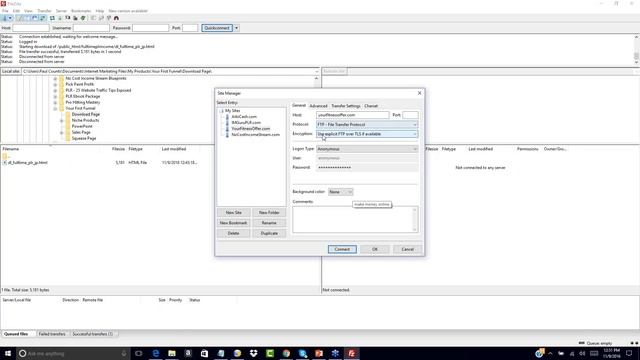Click the disconnect from server icon
Screen dimensions: 640x360
tap(75, 18)
